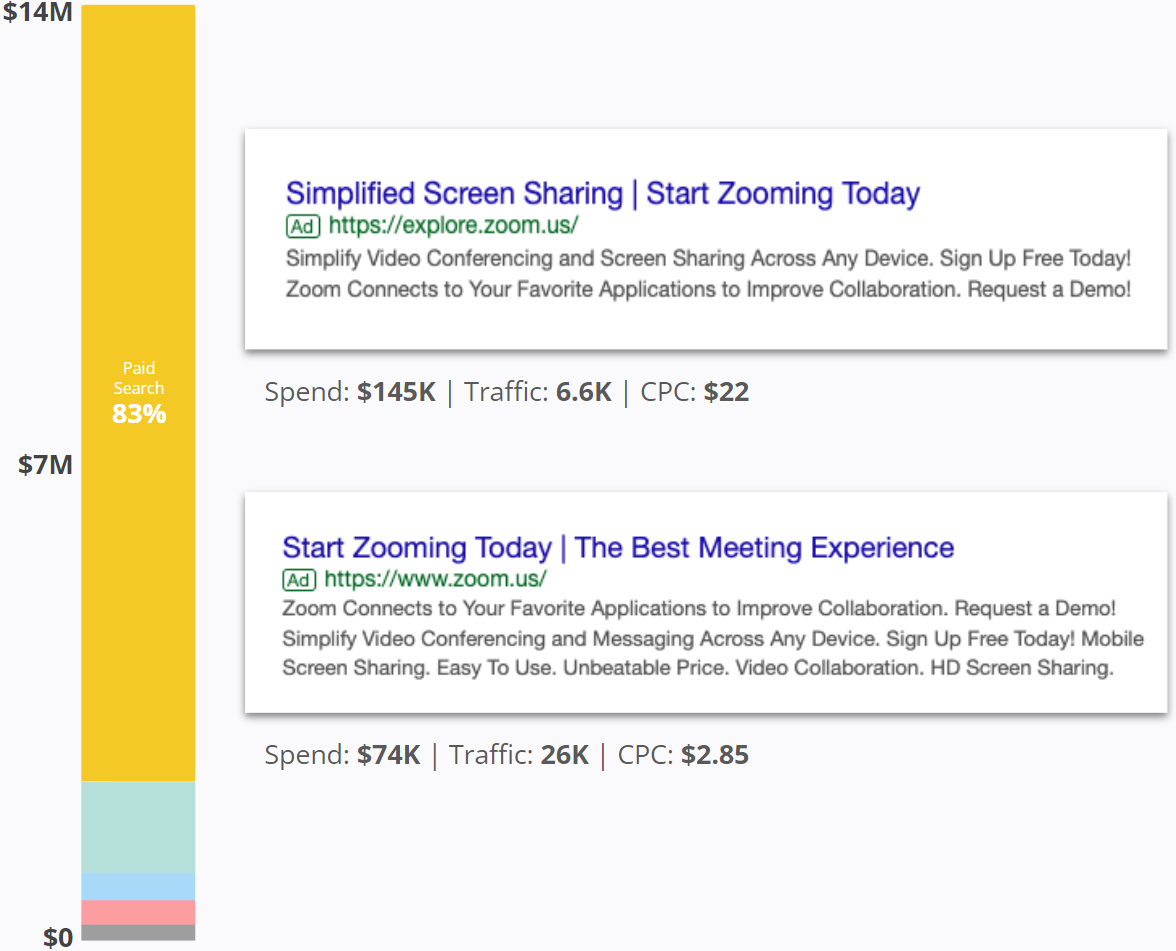Follow the https://explore.zoom.us/ URL
The image size is (1176, 951).
(453, 225)
